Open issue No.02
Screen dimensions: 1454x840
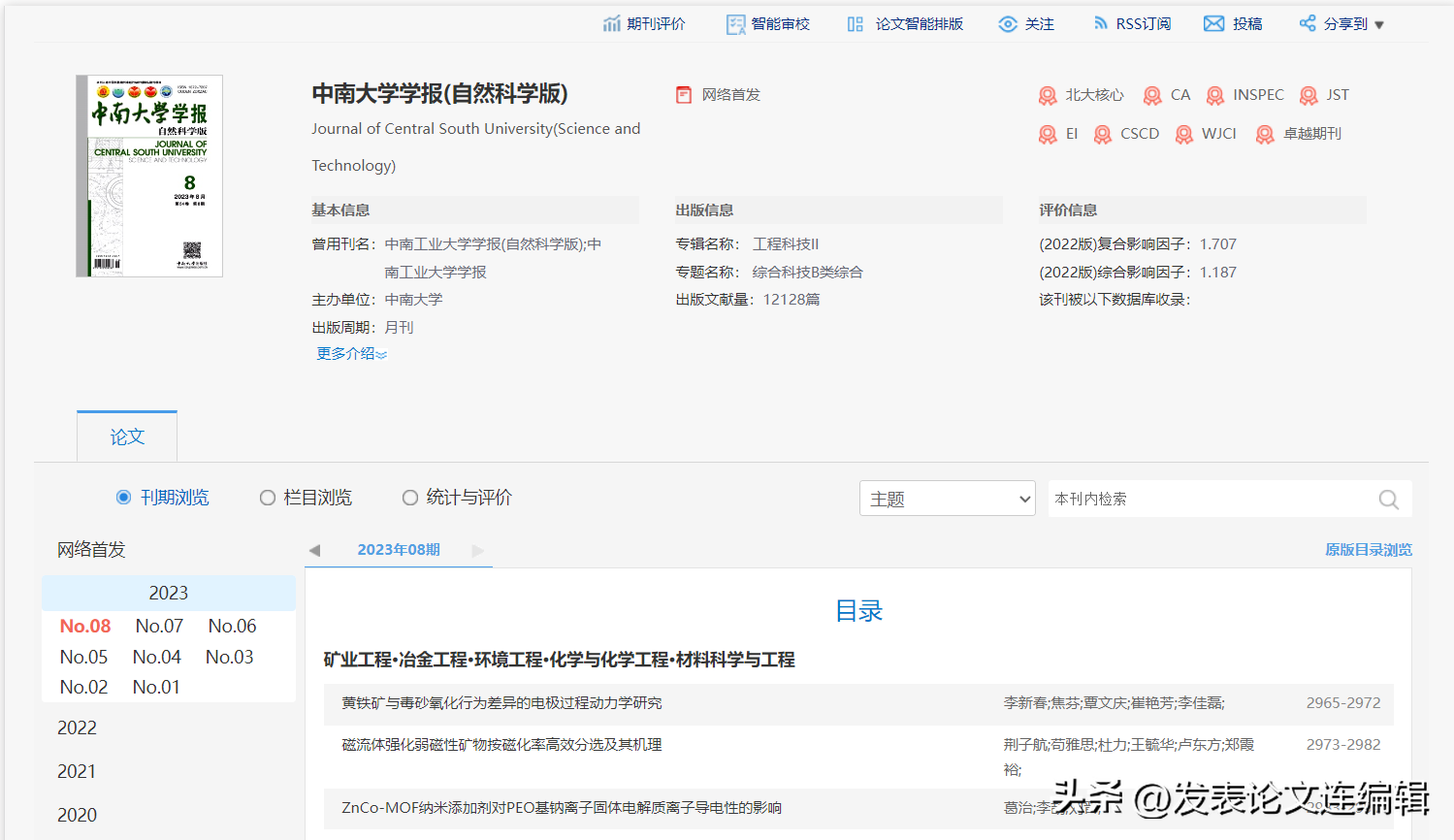point(83,688)
